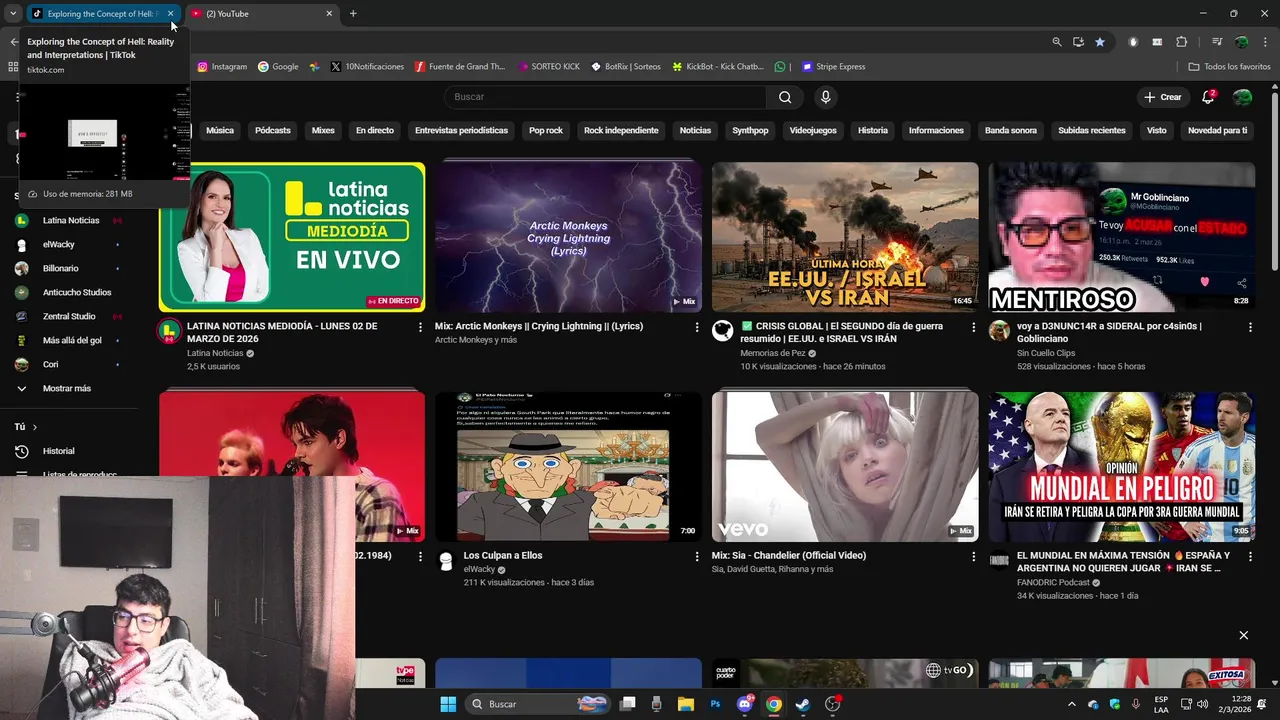Open Historial in sidebar
Image resolution: width=1280 pixels, height=720 pixels.
tap(59, 451)
